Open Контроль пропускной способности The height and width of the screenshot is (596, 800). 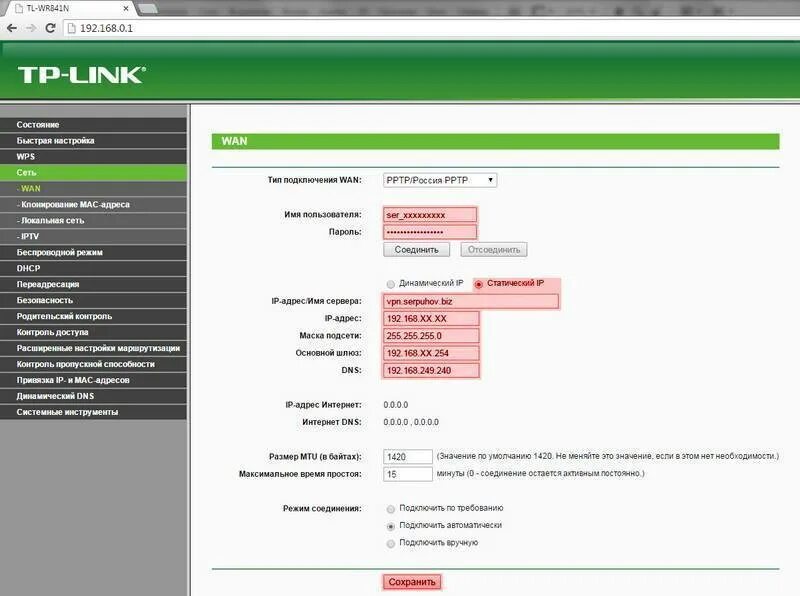[x=93, y=364]
